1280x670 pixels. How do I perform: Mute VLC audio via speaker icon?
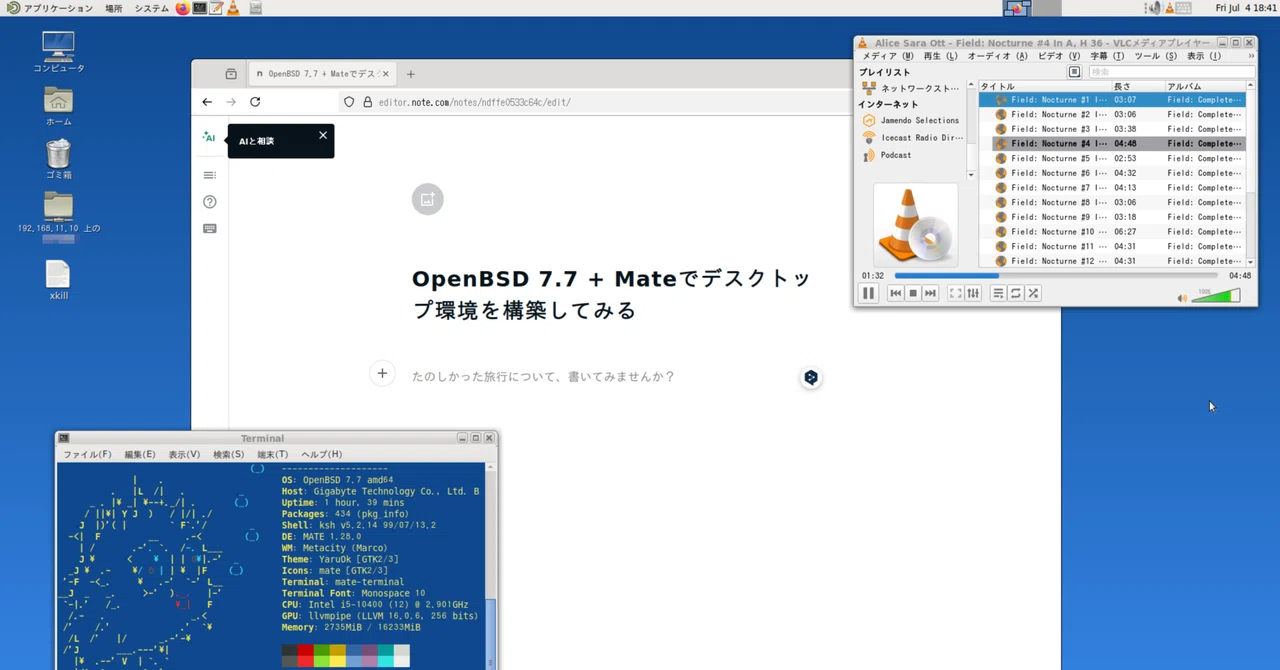point(1182,298)
